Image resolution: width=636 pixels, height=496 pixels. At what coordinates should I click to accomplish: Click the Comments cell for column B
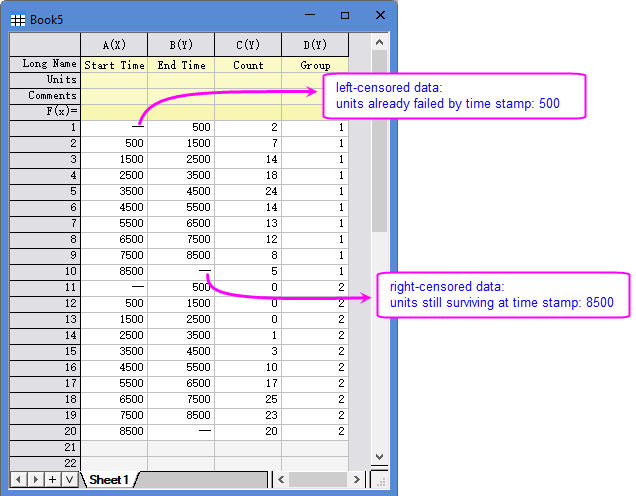[x=181, y=96]
